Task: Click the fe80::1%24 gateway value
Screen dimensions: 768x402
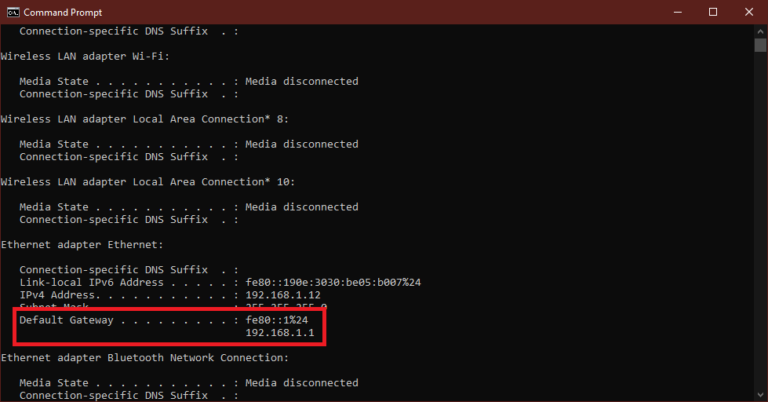Action: 273,321
